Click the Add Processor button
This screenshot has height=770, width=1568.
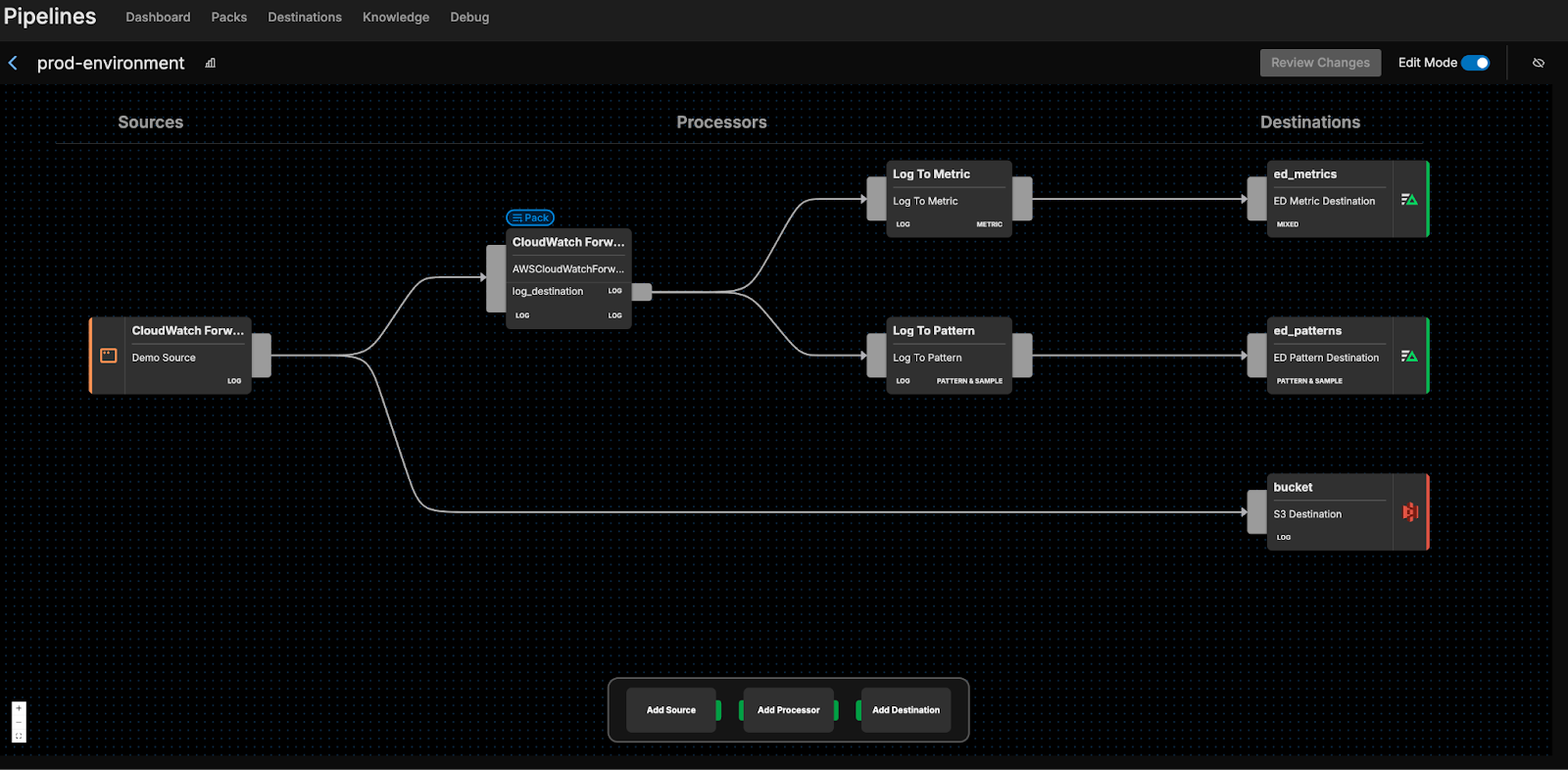(788, 710)
